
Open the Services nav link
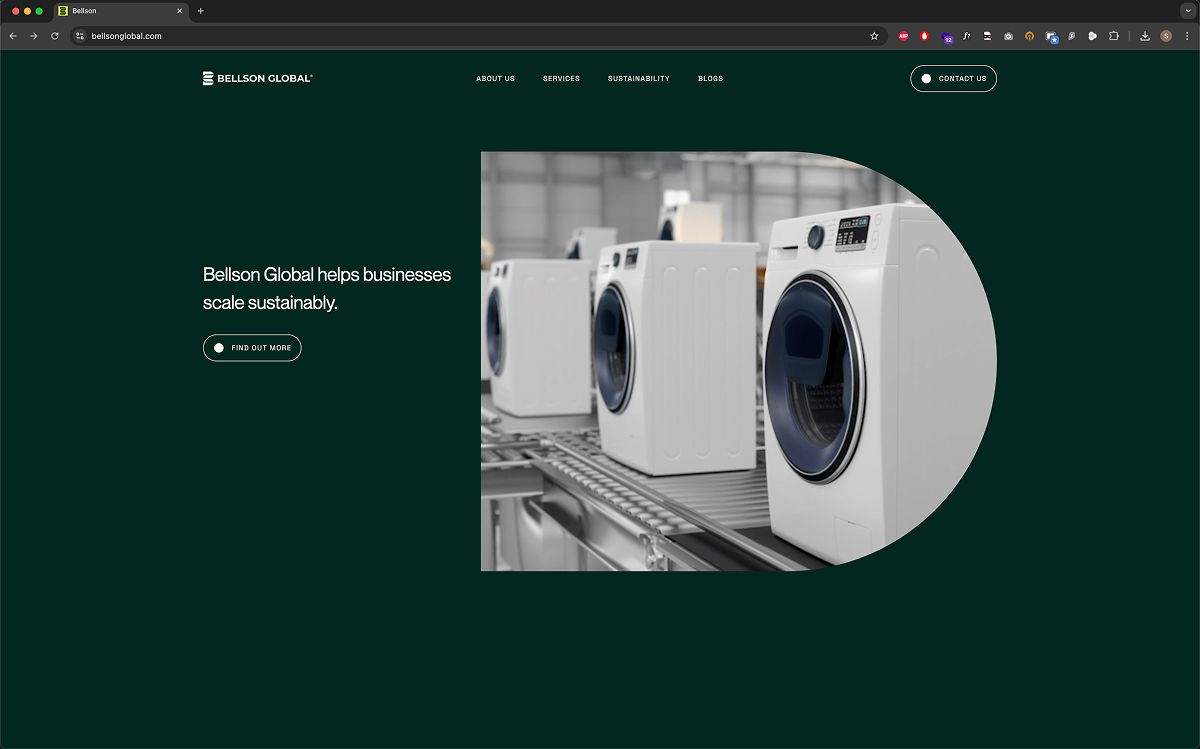(561, 78)
